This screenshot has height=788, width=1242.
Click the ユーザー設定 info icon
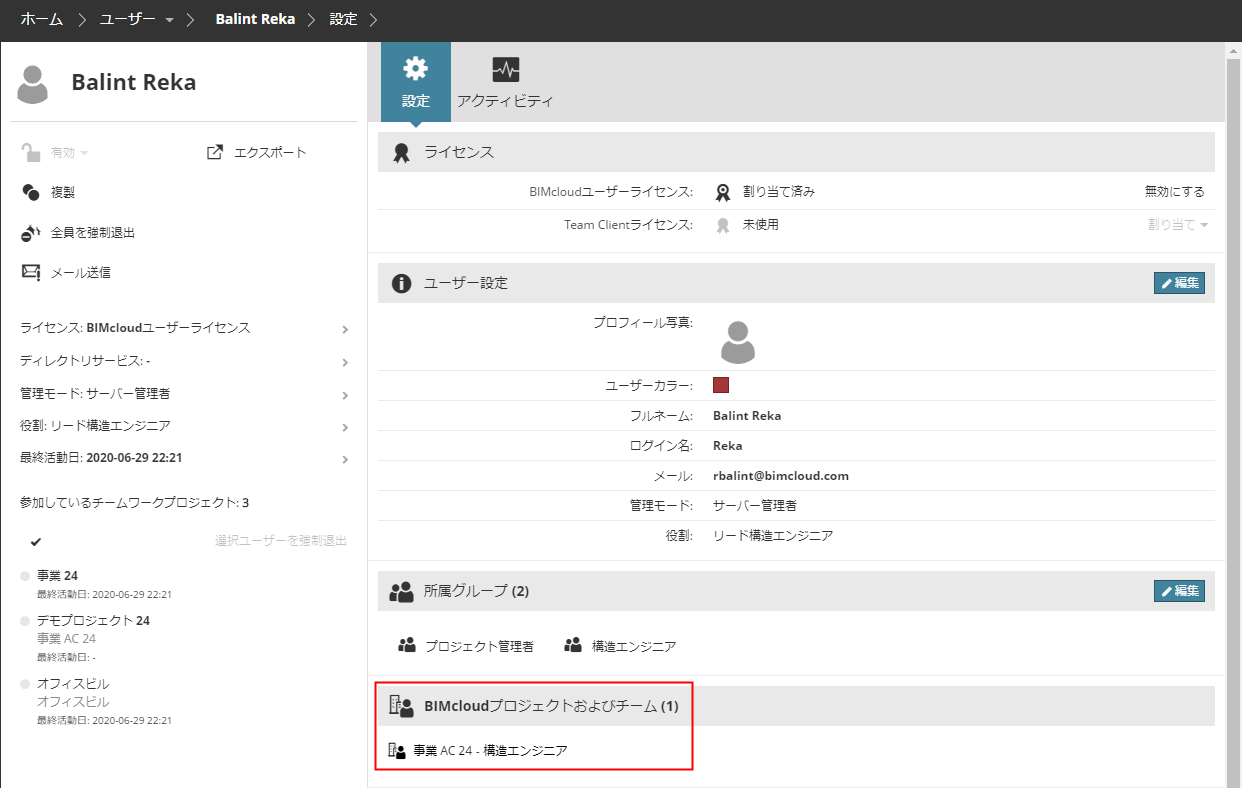click(x=402, y=283)
